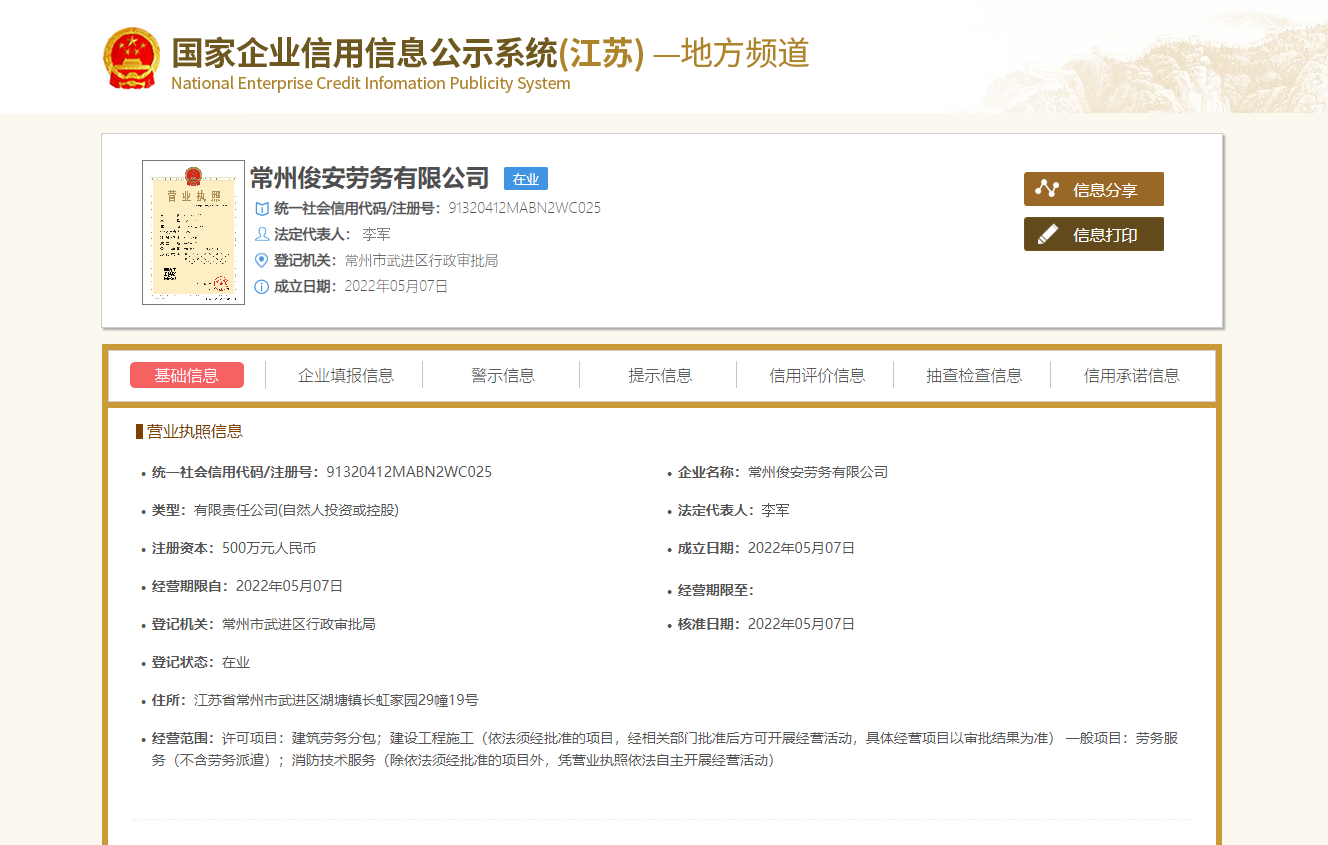Viewport: 1328px width, 845px height.
Task: Click the legal representative person icon
Action: (262, 234)
